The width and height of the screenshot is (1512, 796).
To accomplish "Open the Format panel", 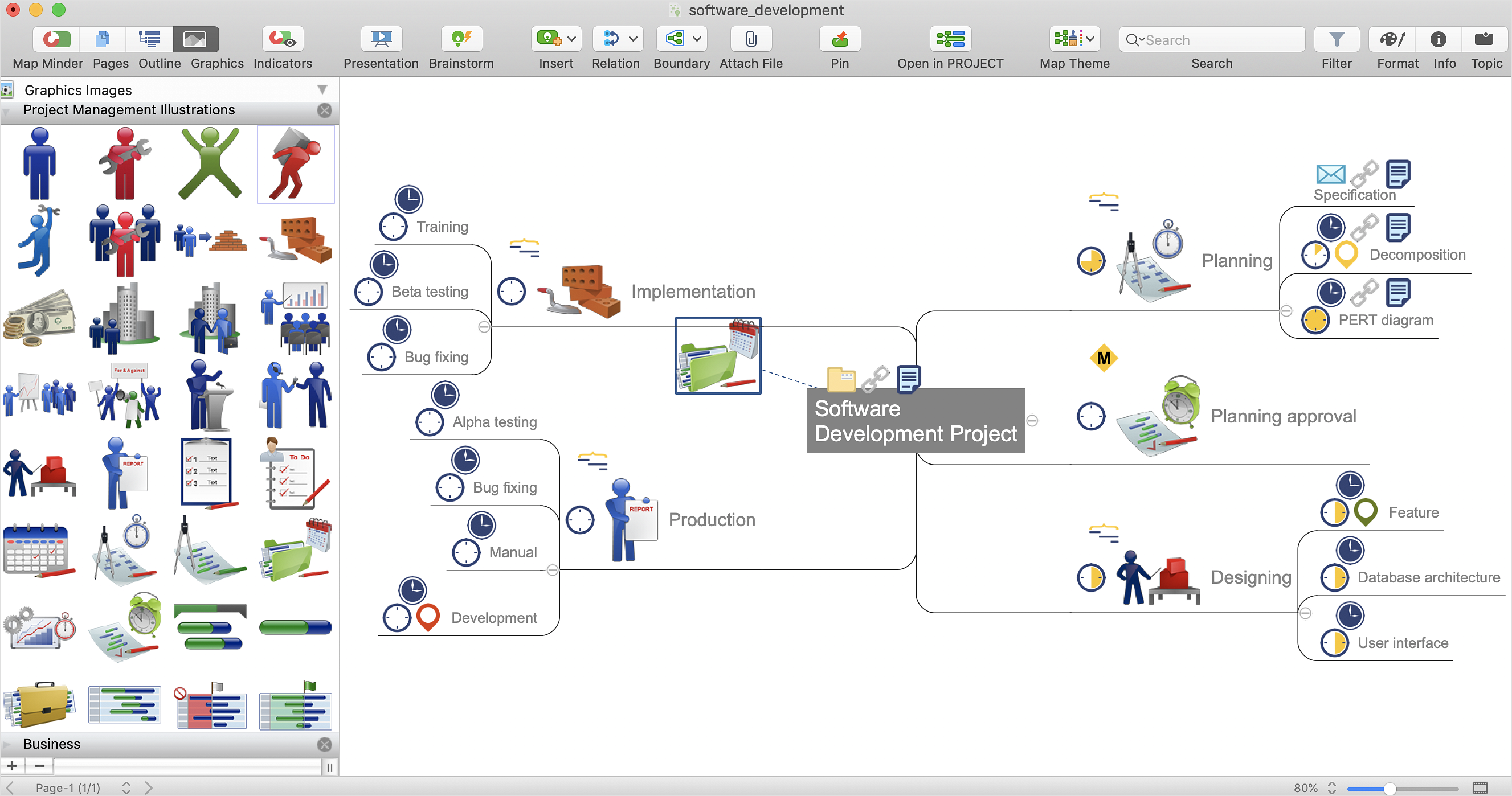I will click(1391, 39).
